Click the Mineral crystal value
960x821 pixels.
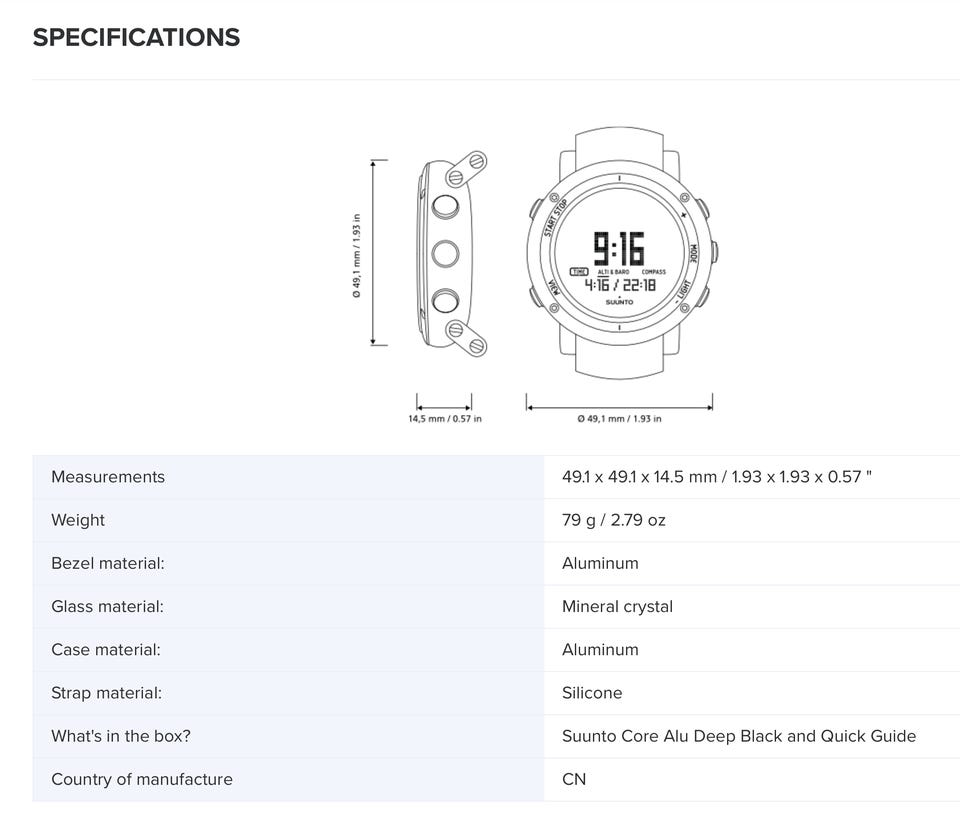pos(617,607)
